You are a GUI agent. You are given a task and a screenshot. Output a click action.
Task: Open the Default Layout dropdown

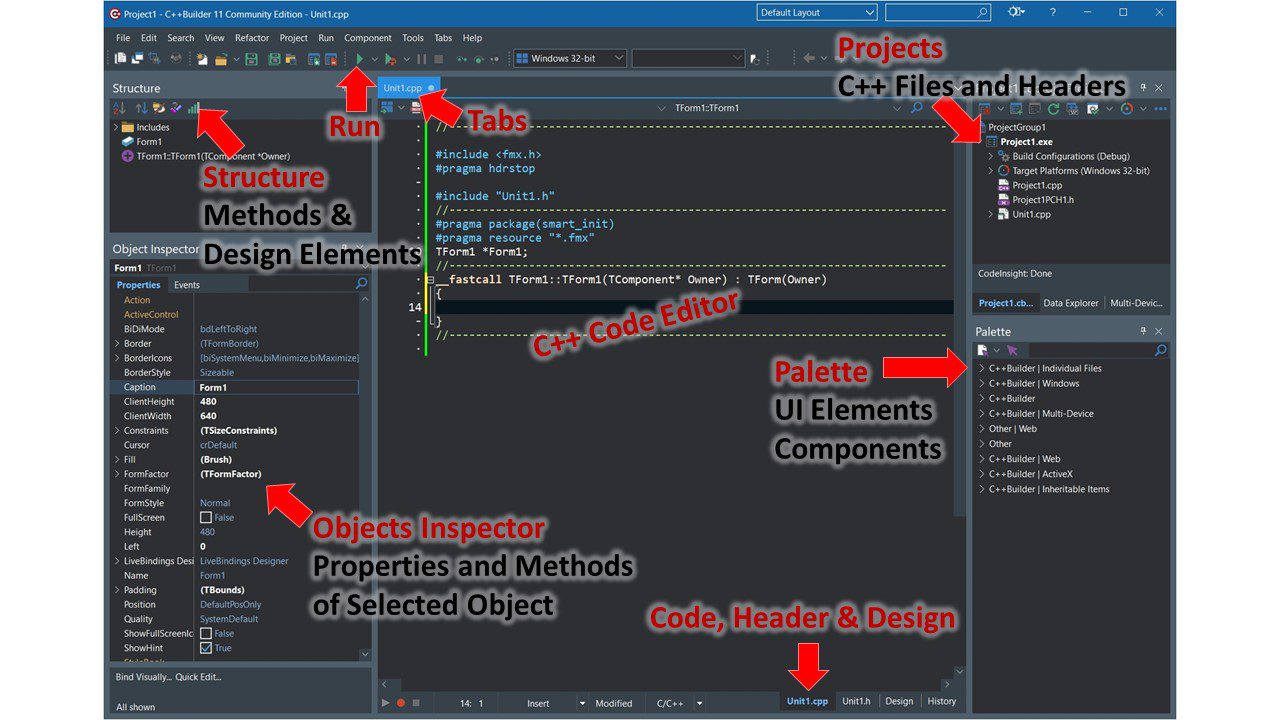817,12
